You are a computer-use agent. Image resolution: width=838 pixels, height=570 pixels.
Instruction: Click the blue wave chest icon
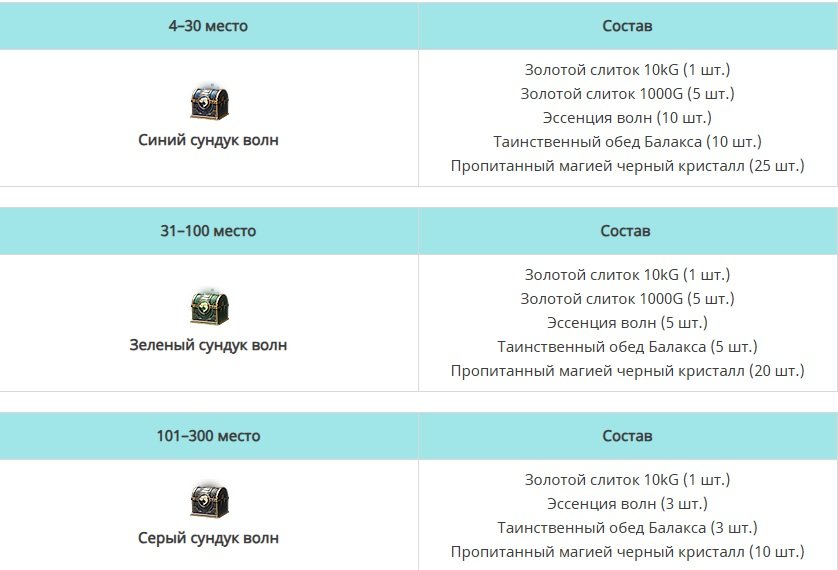210,103
